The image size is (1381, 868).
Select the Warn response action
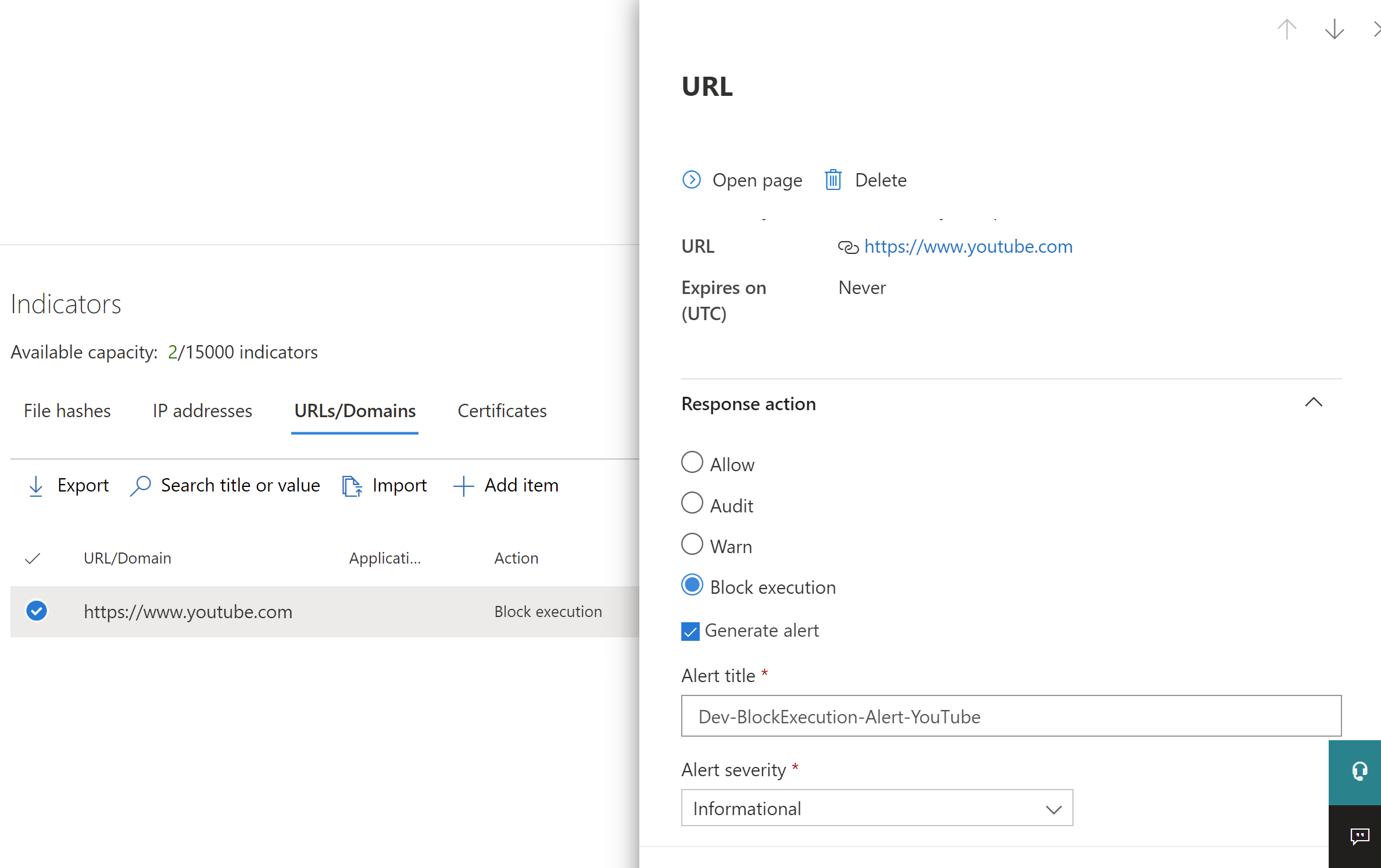[692, 544]
